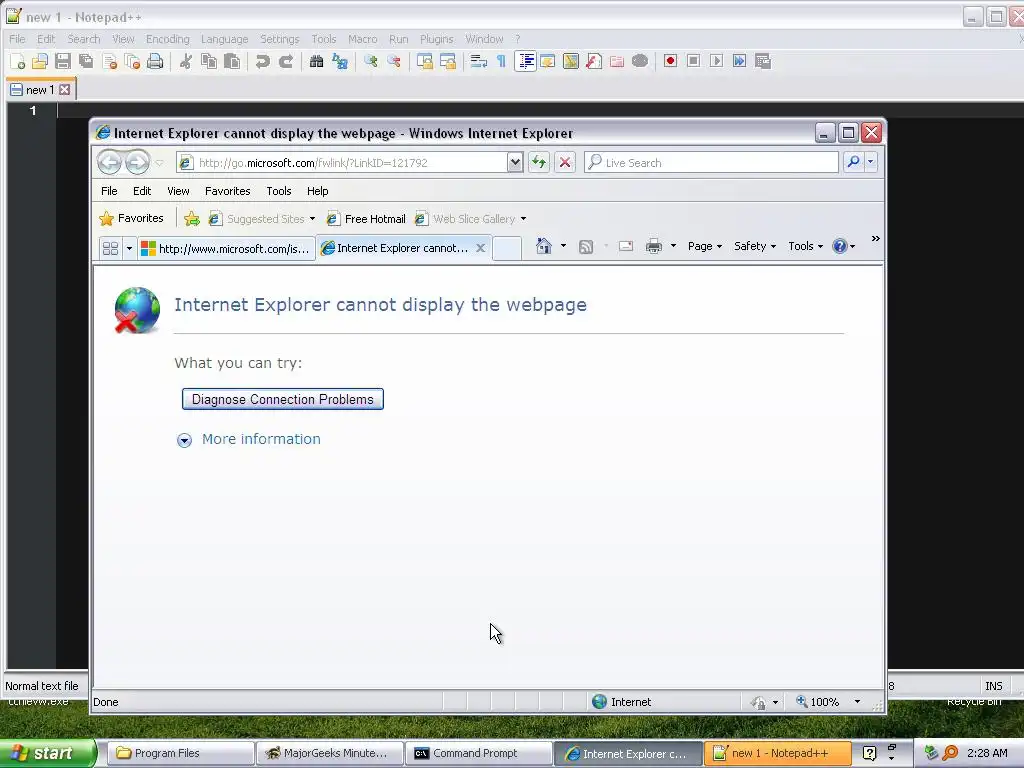Click the Windows start button
The width and height of the screenshot is (1024, 768).
coord(48,754)
